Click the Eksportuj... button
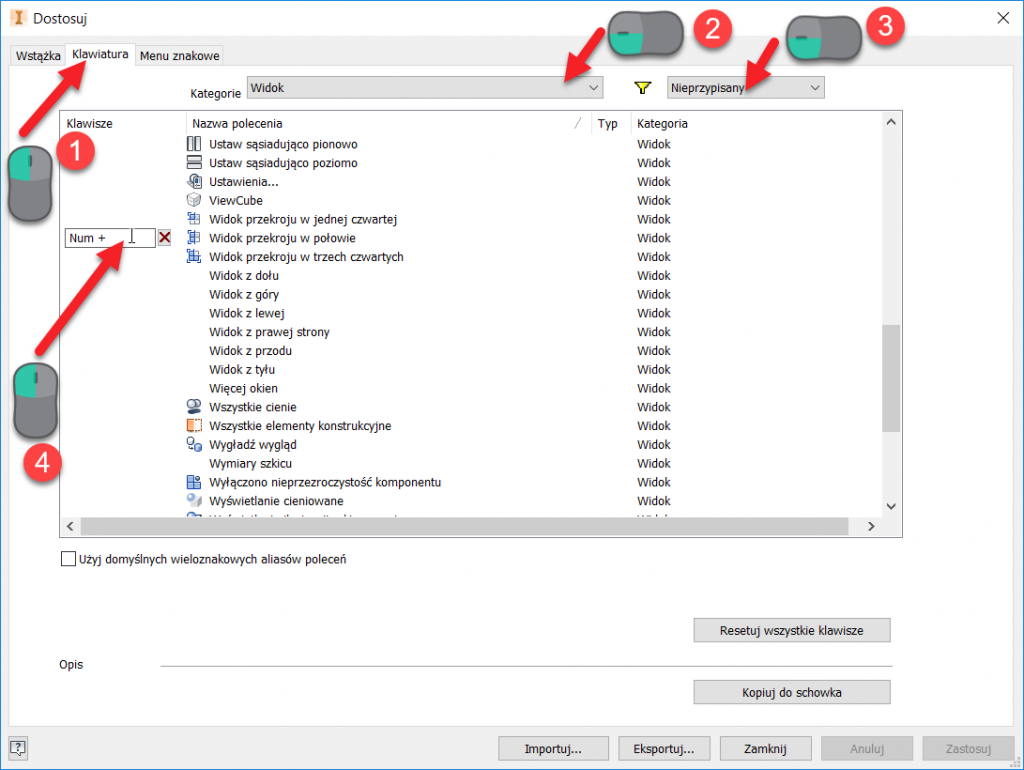Viewport: 1024px width, 770px height. (x=664, y=748)
